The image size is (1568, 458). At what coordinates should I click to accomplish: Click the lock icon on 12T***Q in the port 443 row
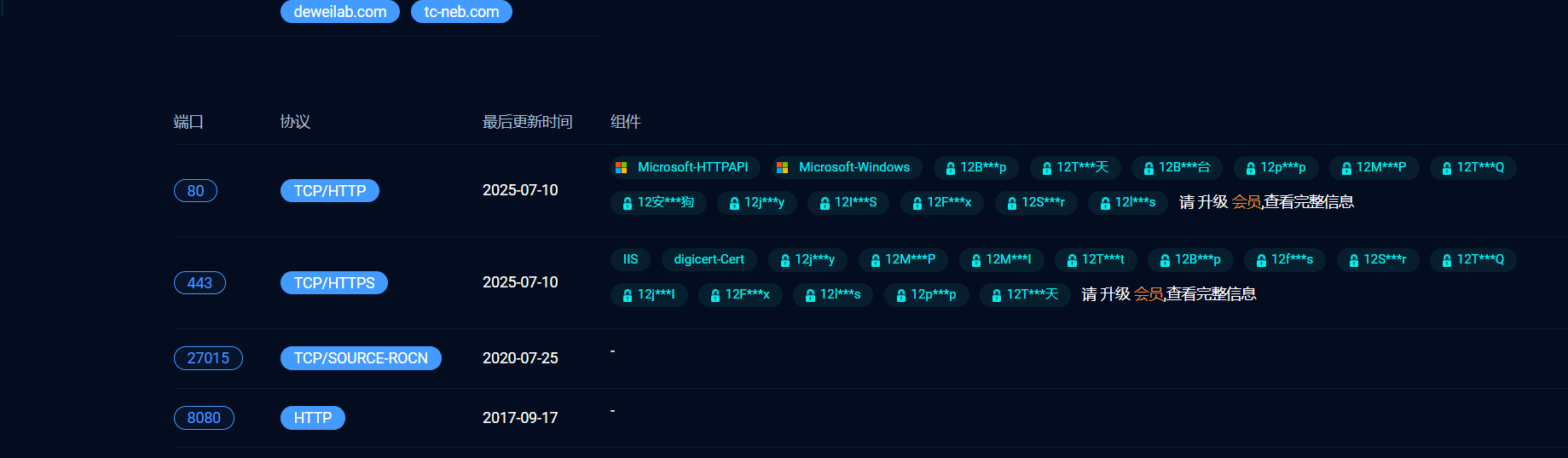[1447, 260]
